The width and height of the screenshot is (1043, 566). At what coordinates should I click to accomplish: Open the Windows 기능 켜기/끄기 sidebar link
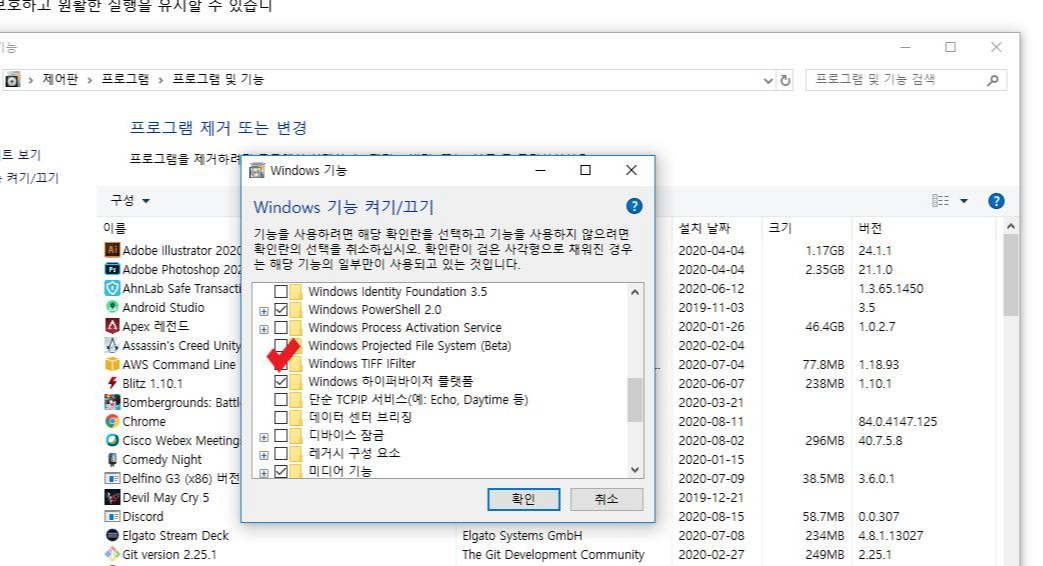[x=29, y=178]
